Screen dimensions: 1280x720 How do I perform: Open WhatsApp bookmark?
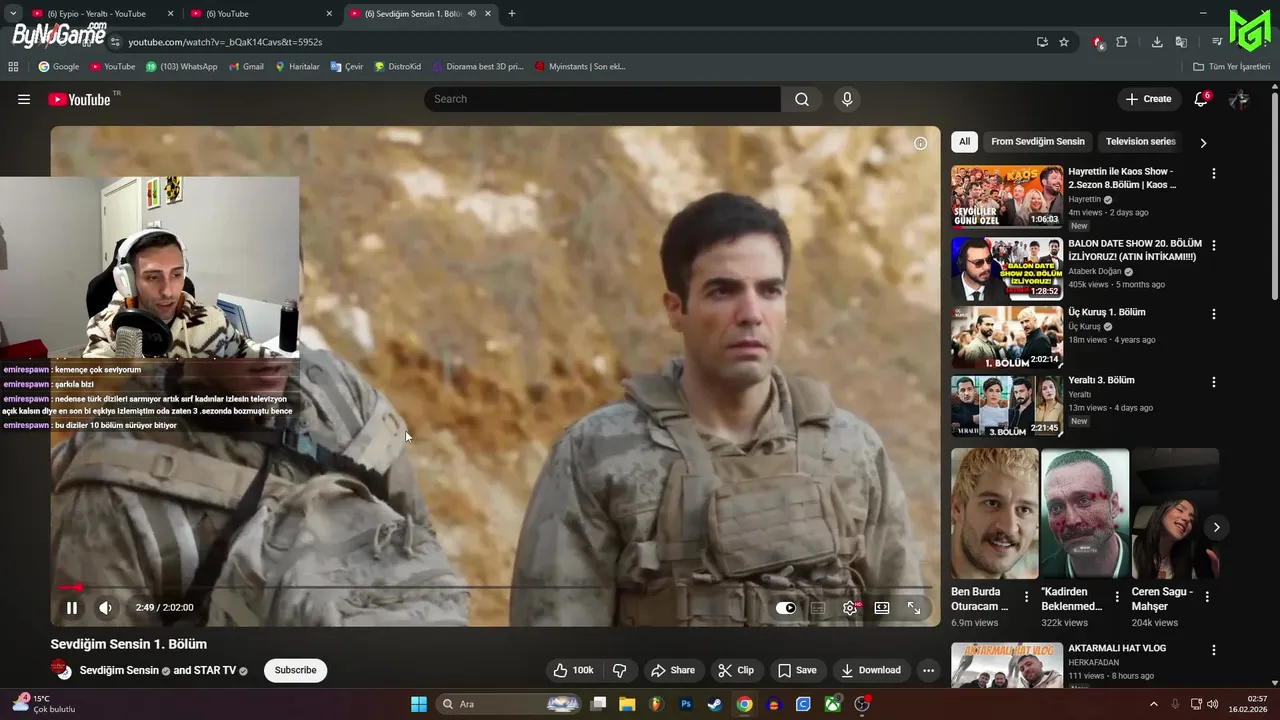pos(181,67)
